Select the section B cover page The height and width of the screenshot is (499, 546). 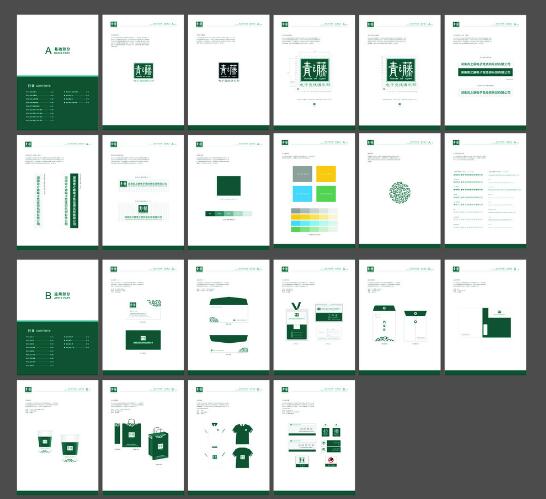point(57,317)
